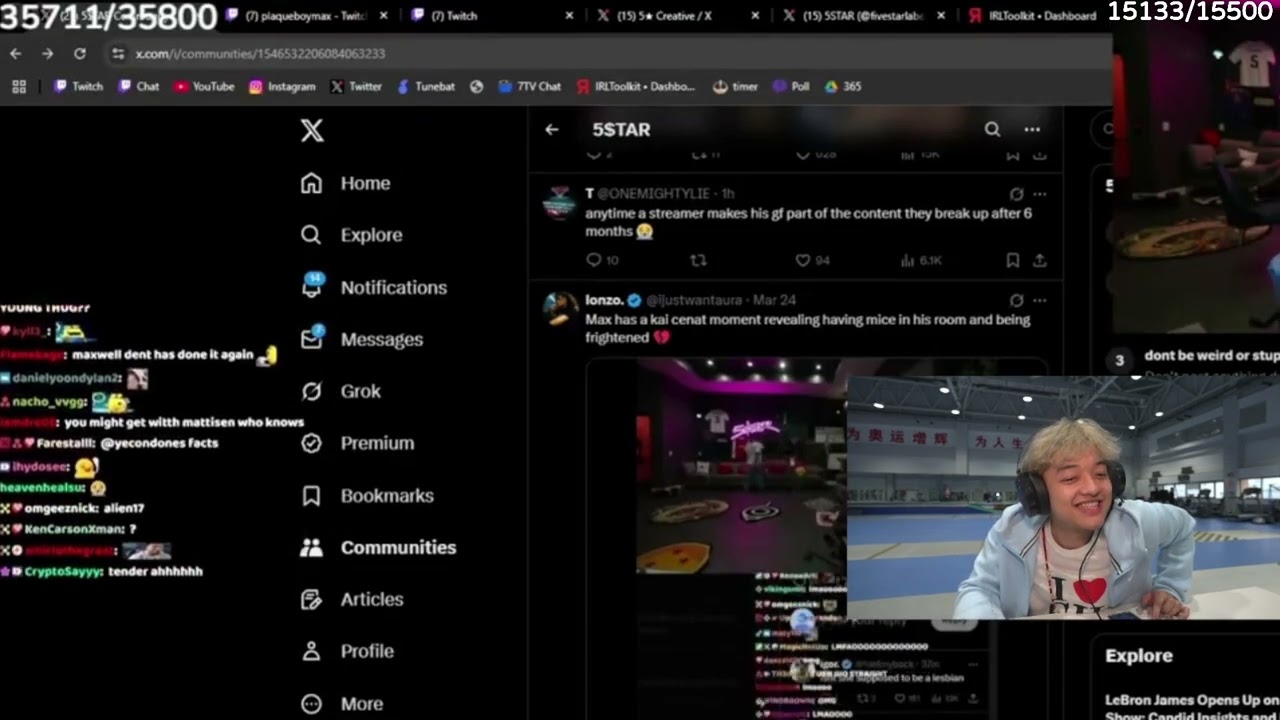The height and width of the screenshot is (720, 1280).
Task: Open the Tunebat bookmark
Action: pyautogui.click(x=426, y=86)
